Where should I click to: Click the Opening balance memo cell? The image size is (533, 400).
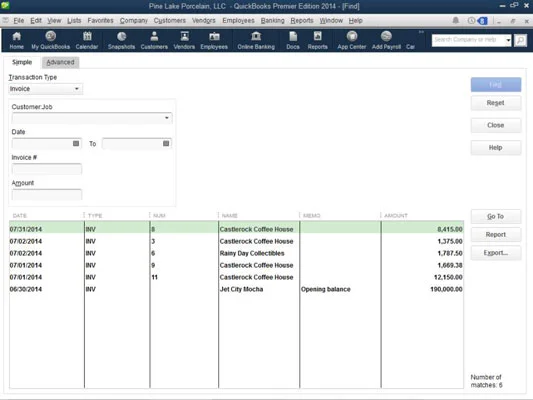[340, 289]
